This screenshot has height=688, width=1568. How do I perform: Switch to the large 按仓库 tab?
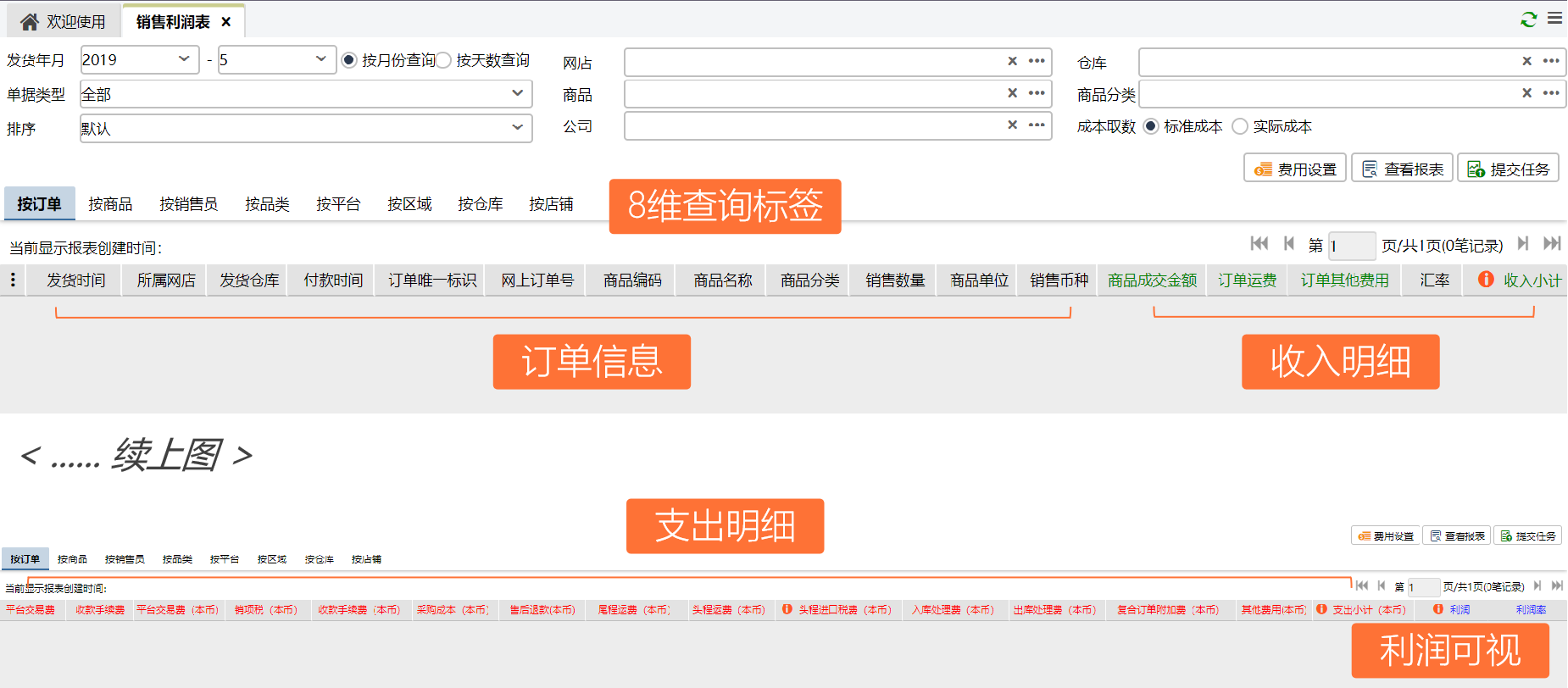click(x=481, y=204)
